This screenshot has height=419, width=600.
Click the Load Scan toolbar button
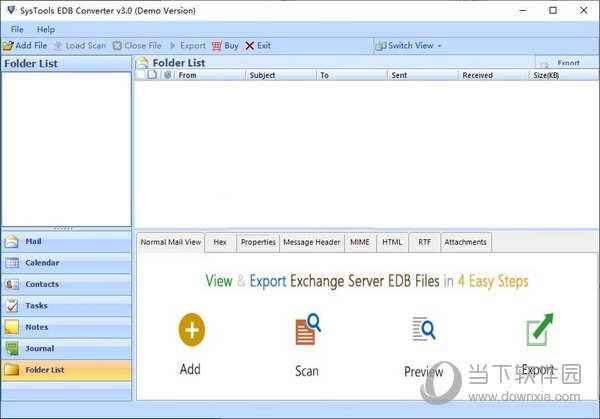[80, 46]
